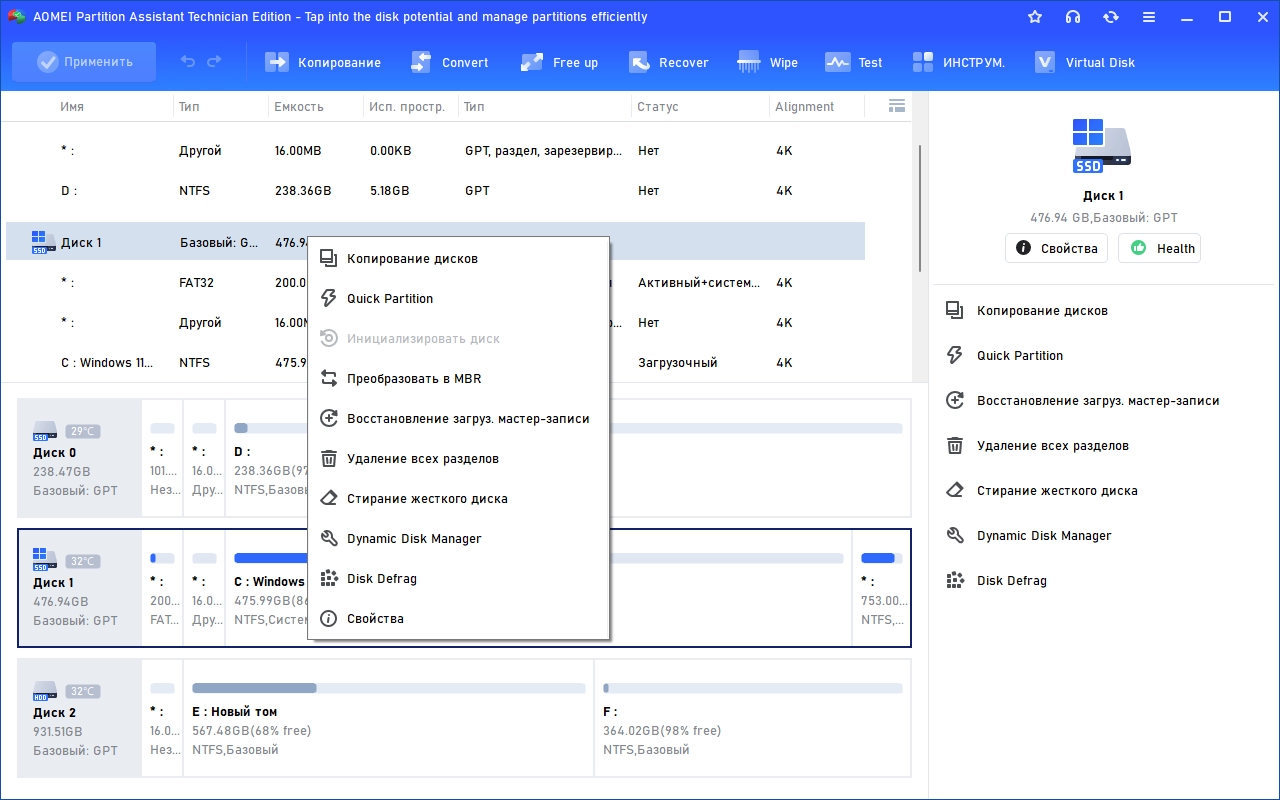Click the Convert toolbar icon
This screenshot has height=800, width=1280.
point(450,62)
